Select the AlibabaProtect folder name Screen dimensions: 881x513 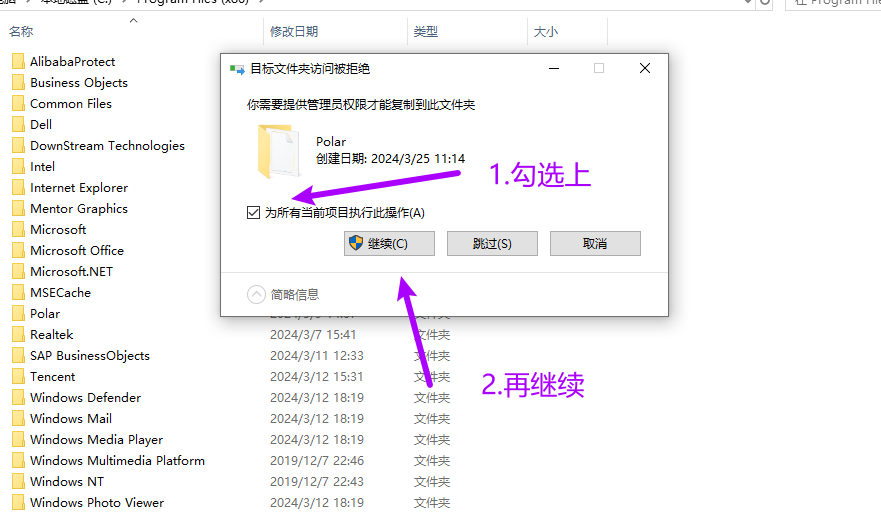(x=72, y=61)
